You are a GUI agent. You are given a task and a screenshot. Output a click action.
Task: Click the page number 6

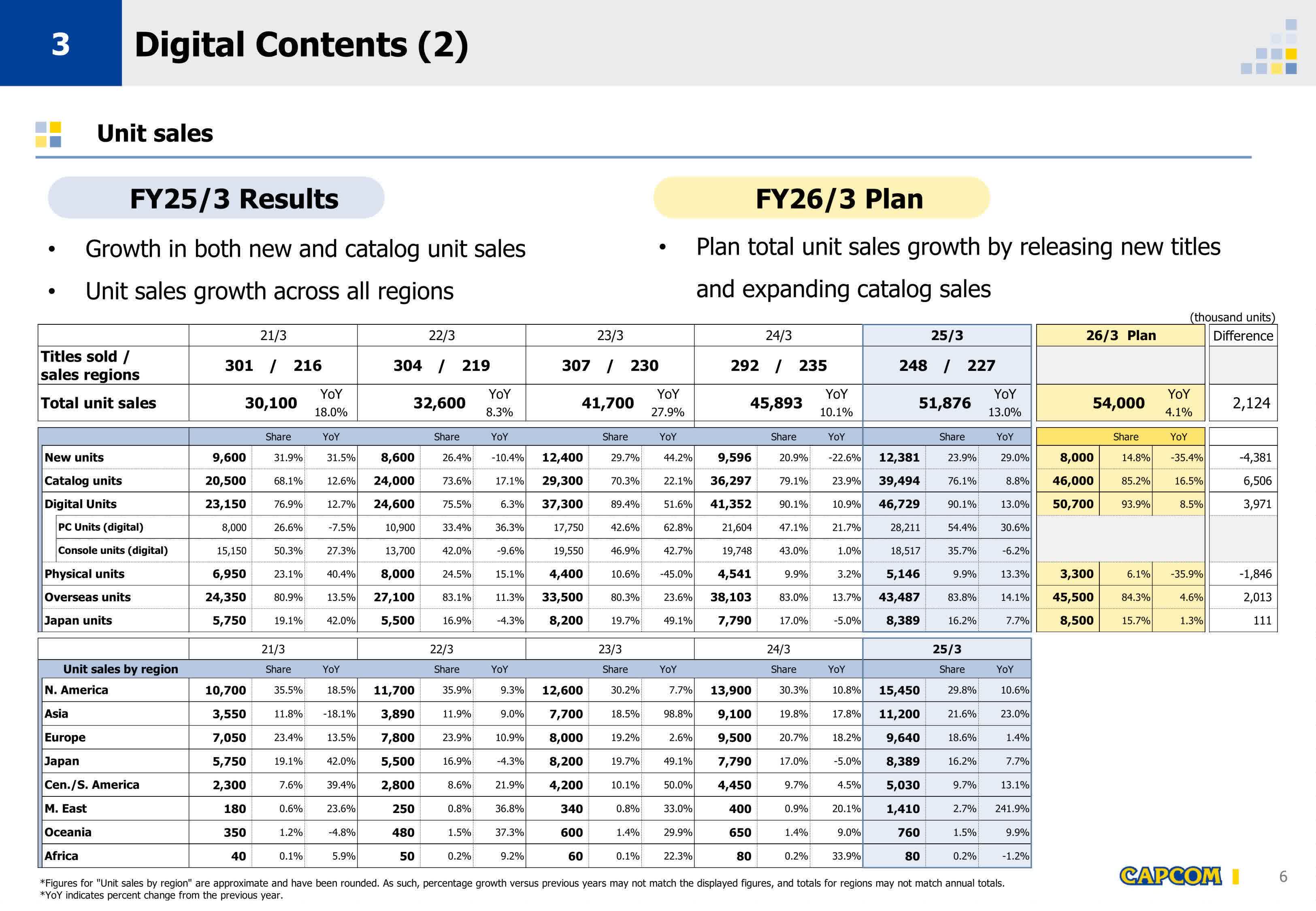coord(1283,877)
